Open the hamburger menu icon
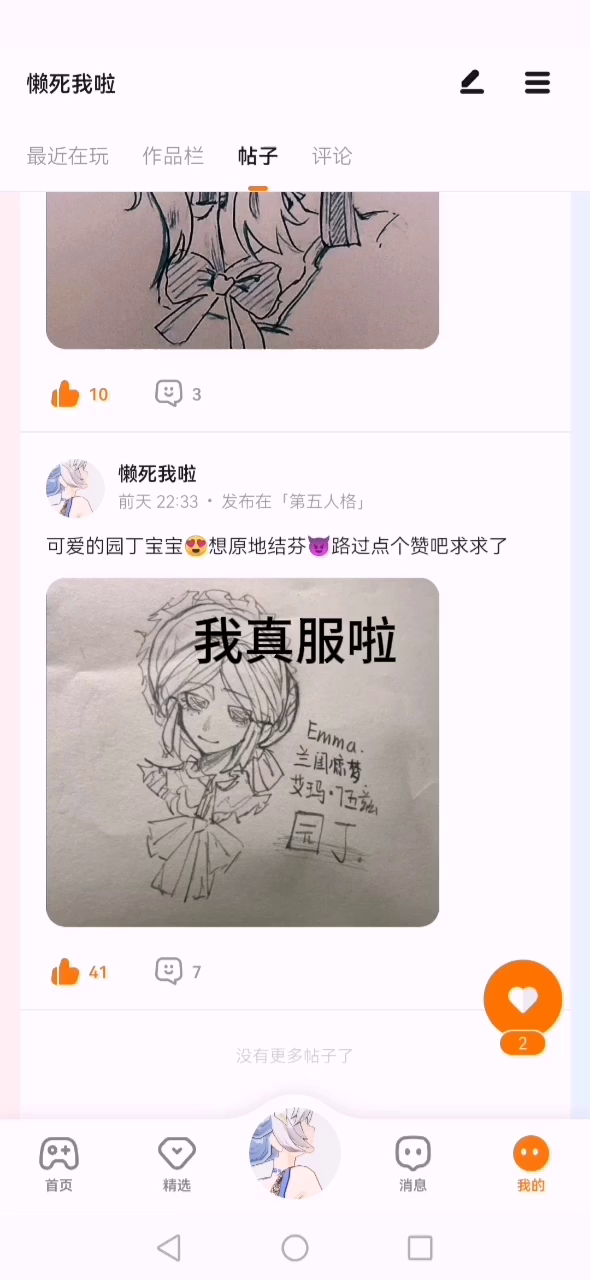590x1280 pixels. pos(537,83)
